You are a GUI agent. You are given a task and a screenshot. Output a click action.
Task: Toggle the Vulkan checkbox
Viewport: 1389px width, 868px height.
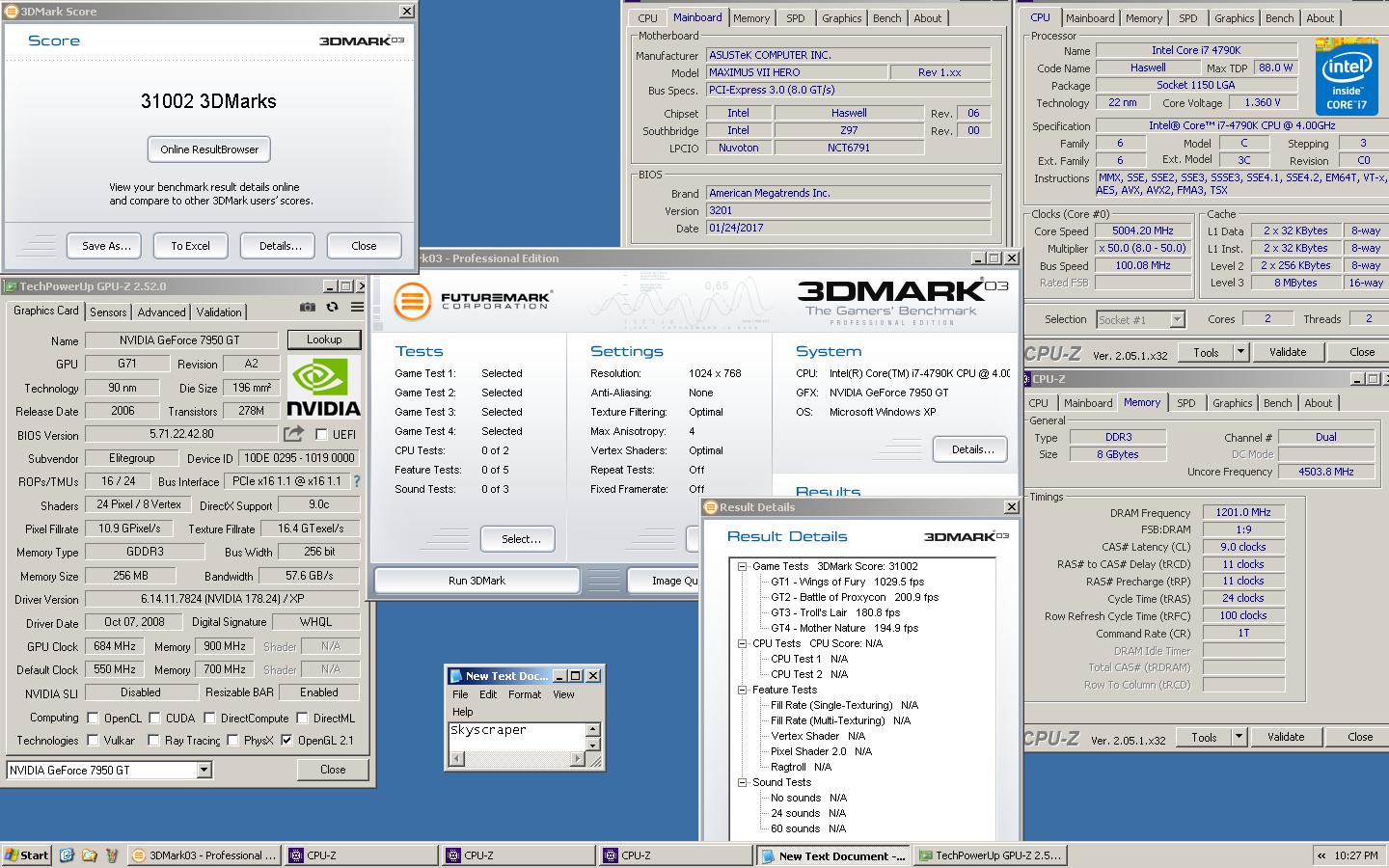tap(93, 741)
